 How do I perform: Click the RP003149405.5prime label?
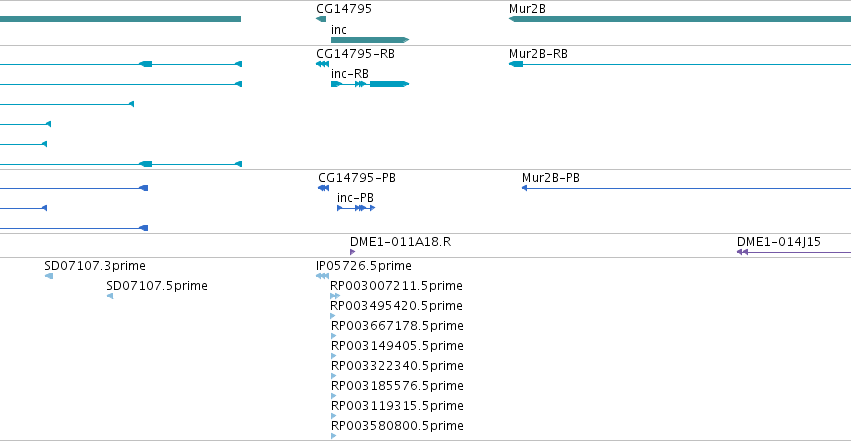click(397, 346)
